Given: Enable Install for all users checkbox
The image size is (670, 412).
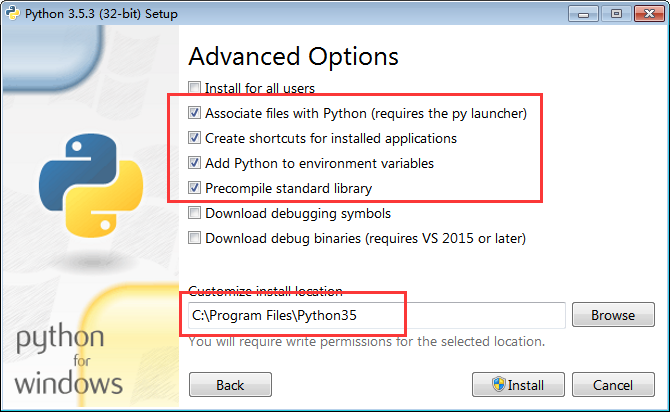Looking at the screenshot, I should point(194,88).
